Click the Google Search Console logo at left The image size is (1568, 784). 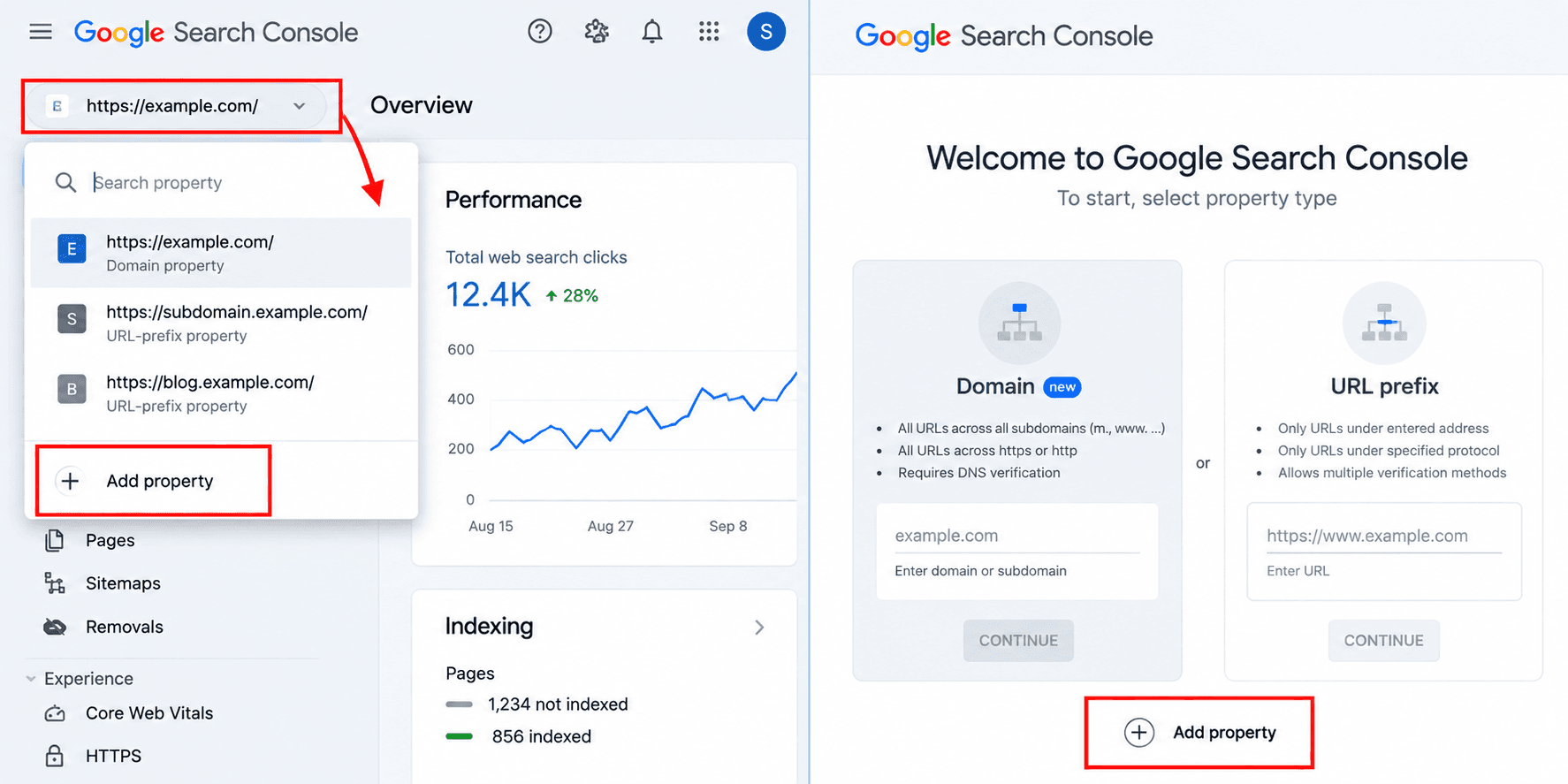(x=217, y=33)
